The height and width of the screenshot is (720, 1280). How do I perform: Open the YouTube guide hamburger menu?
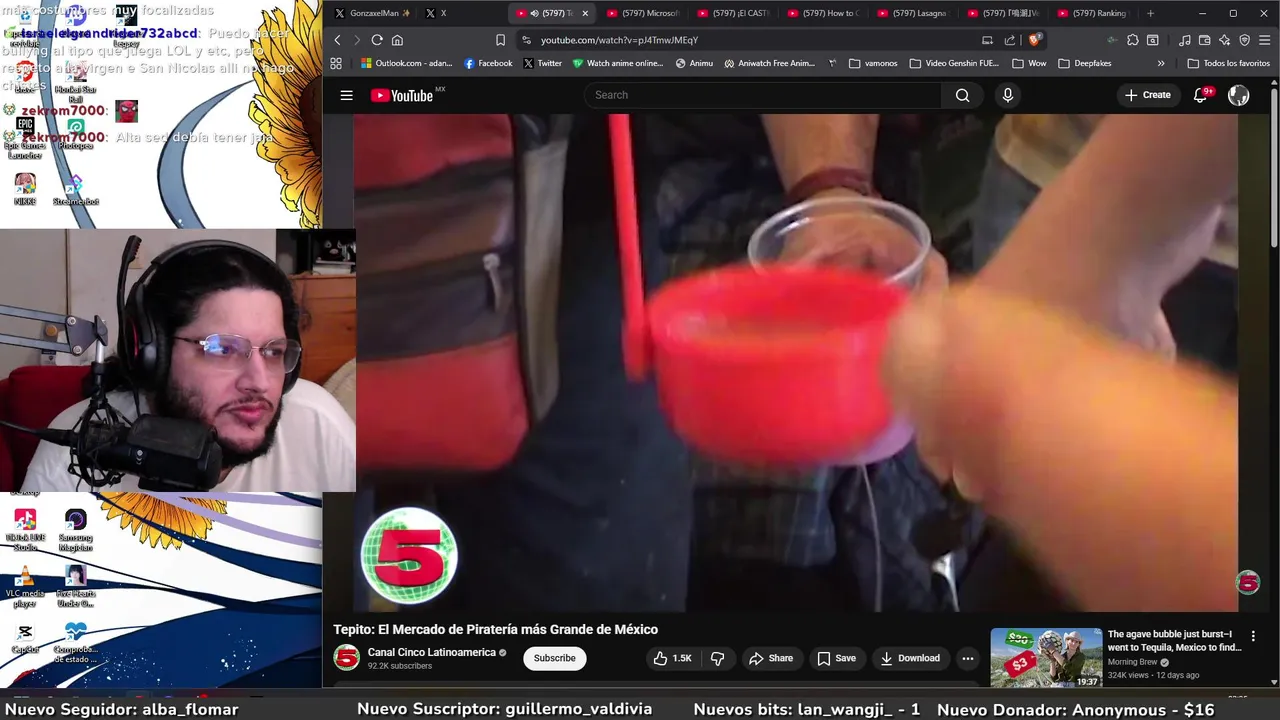pos(346,95)
